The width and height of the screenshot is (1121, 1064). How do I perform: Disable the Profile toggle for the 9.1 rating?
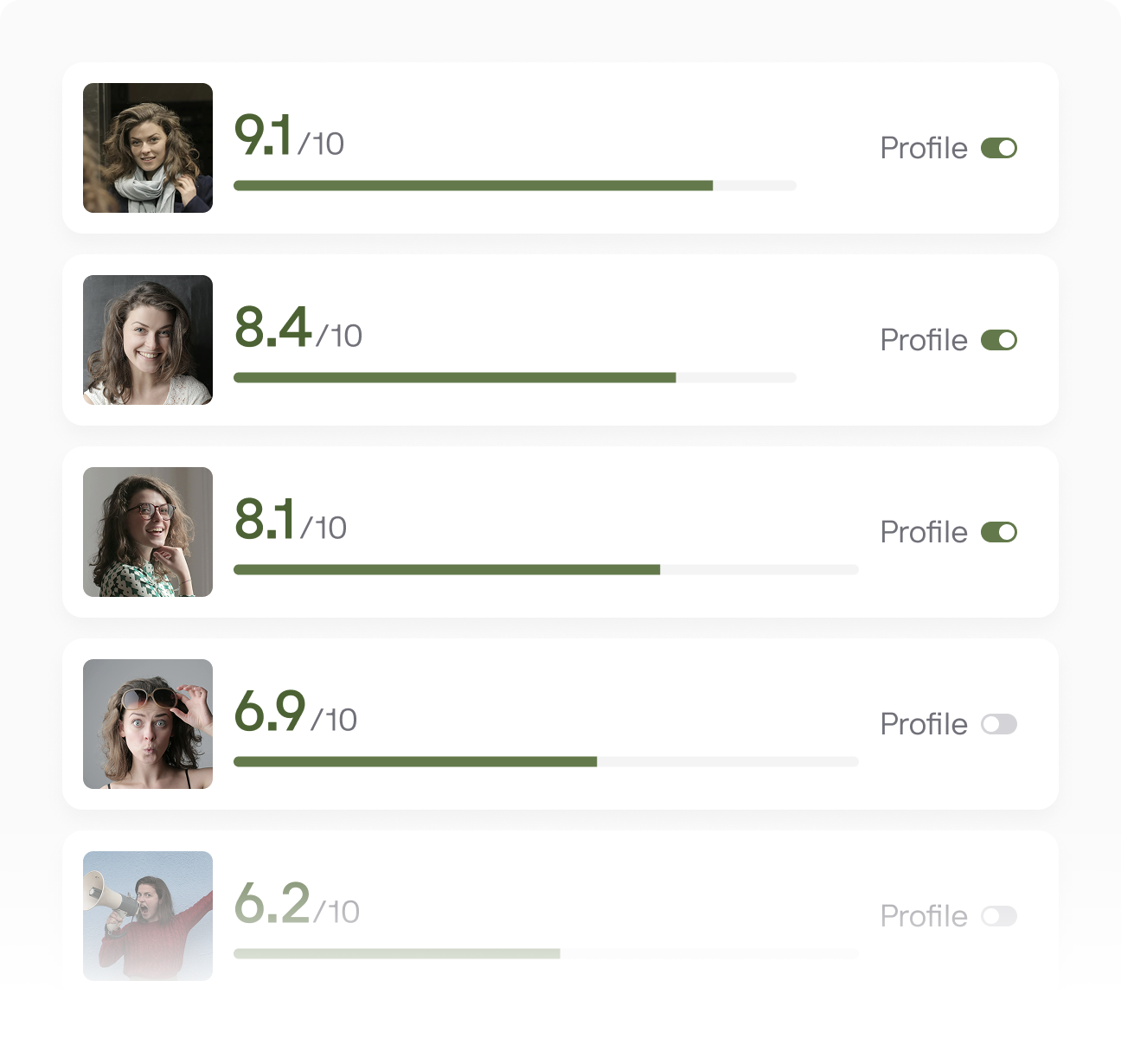[x=1001, y=148]
